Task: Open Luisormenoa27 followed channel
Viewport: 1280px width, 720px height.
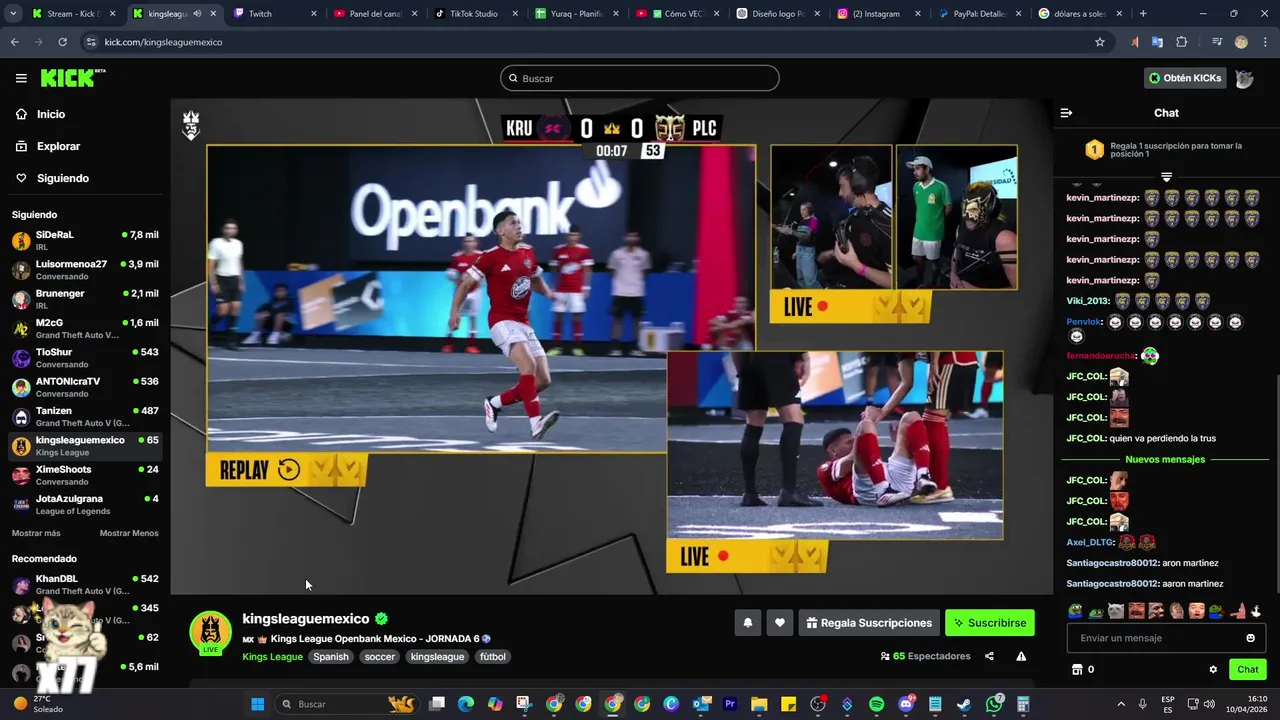Action: tap(85, 270)
